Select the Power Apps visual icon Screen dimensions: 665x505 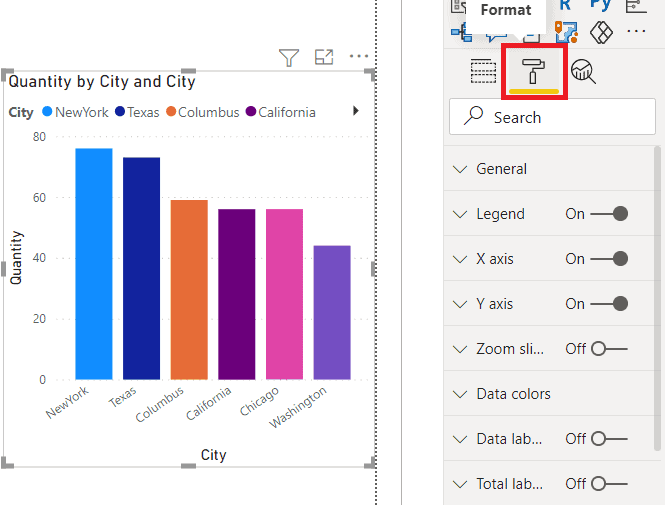(x=601, y=31)
